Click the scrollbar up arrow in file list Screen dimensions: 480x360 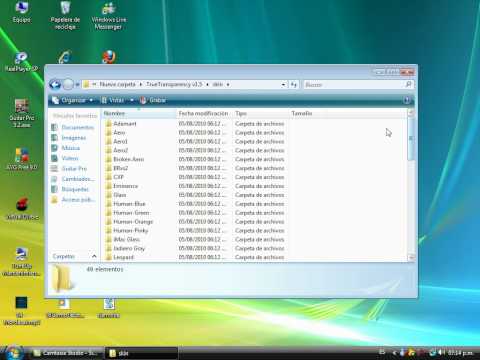(x=411, y=113)
